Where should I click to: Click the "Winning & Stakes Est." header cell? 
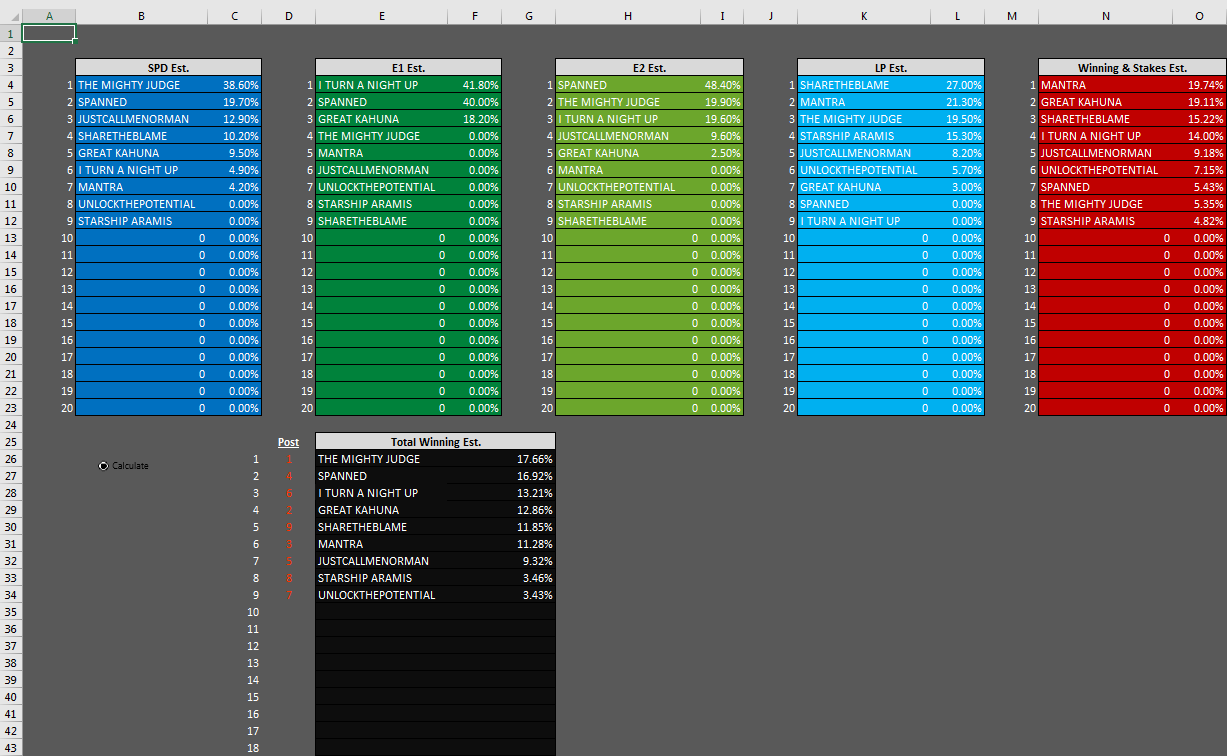click(x=1132, y=68)
